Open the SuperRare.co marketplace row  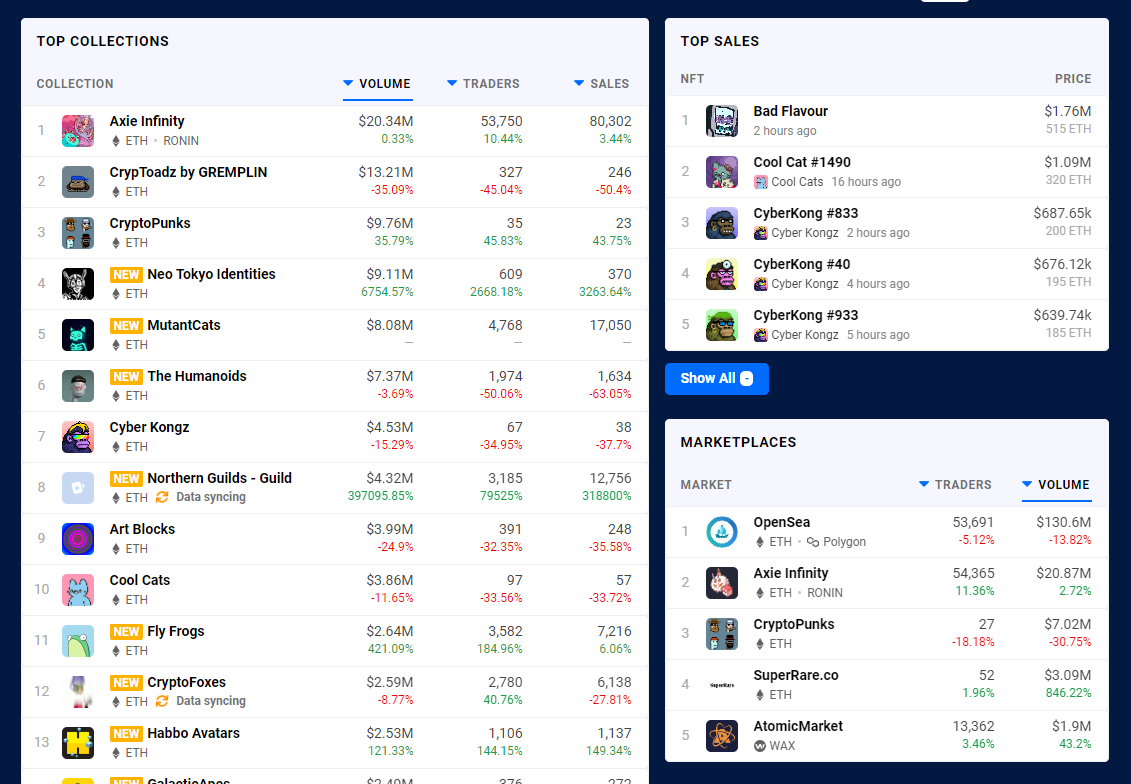886,684
